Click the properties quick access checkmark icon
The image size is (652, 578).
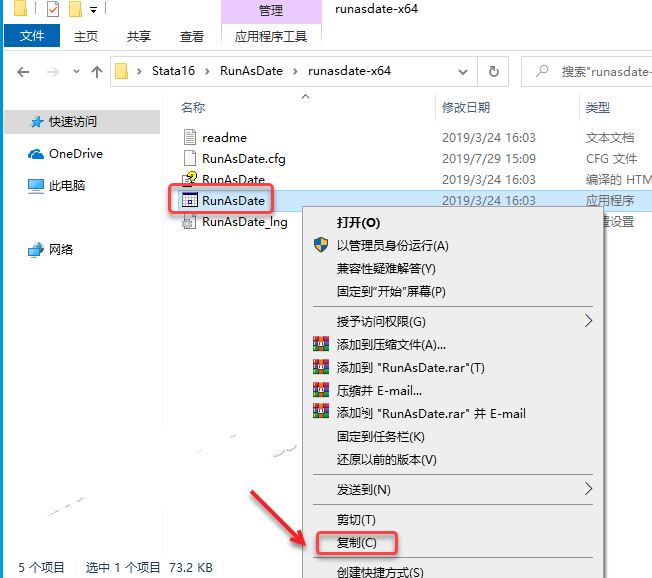click(53, 9)
